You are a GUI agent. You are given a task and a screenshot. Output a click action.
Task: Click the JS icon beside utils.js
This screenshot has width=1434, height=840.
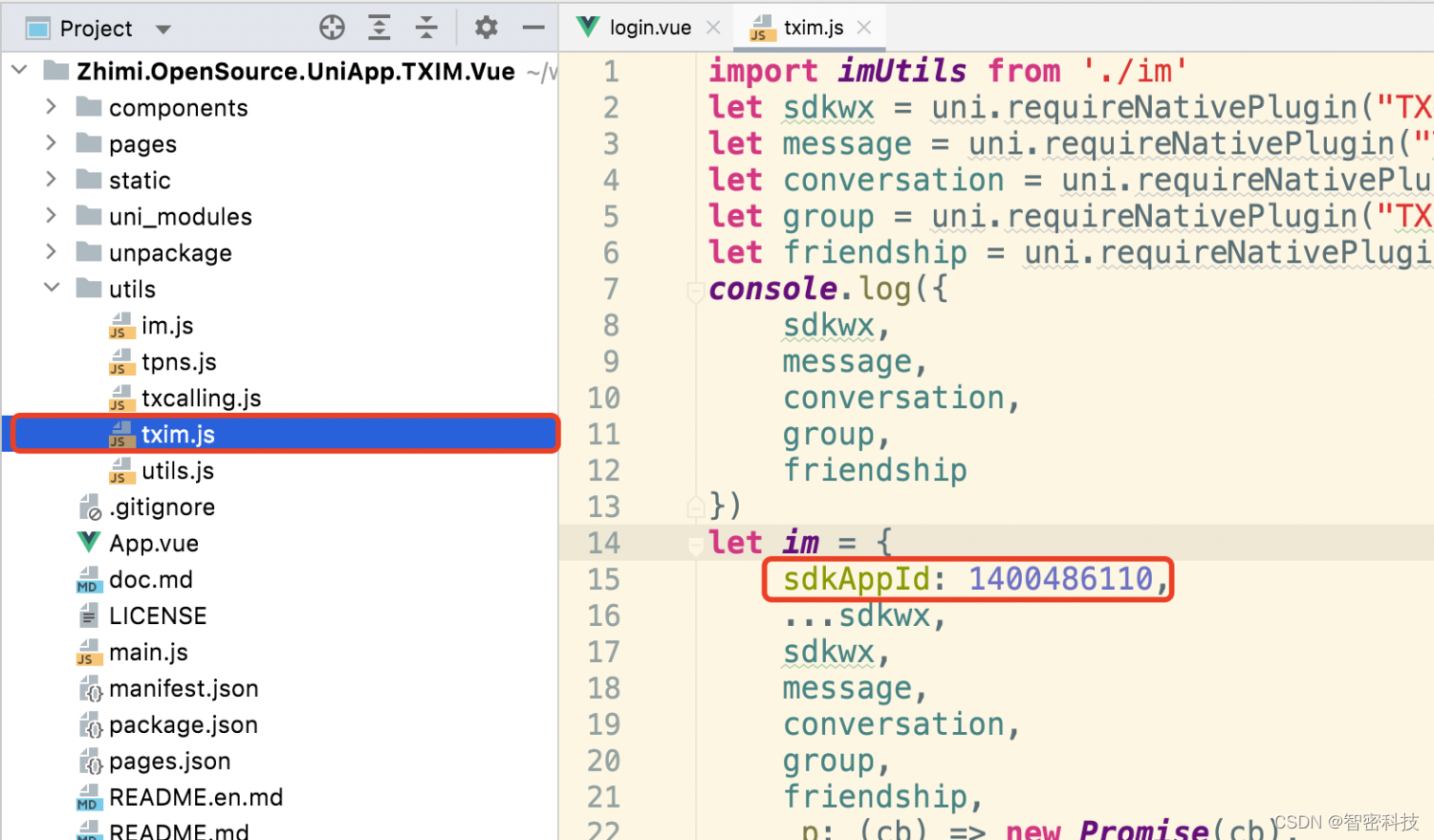121,471
